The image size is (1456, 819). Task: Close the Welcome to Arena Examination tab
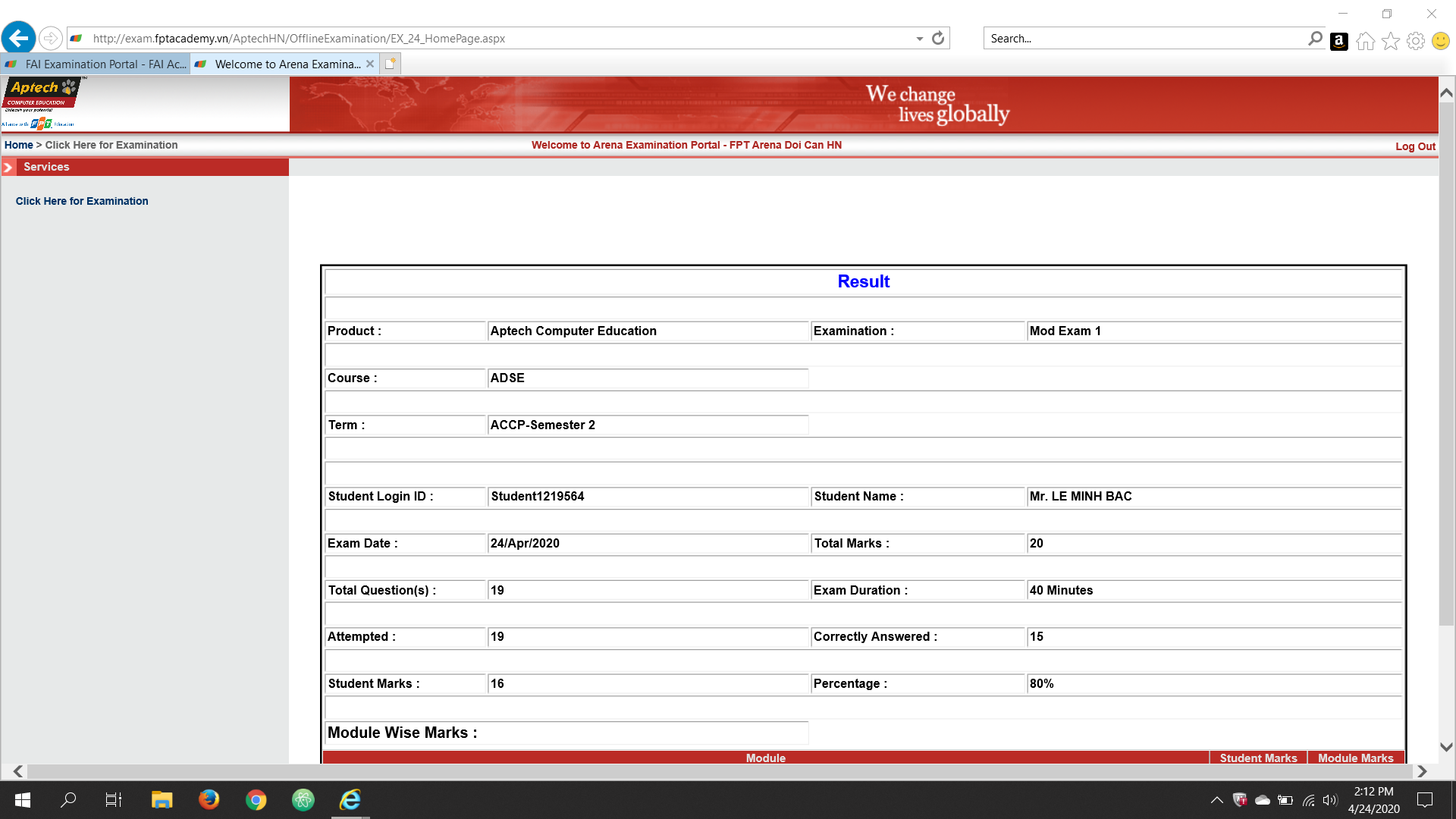(x=370, y=64)
